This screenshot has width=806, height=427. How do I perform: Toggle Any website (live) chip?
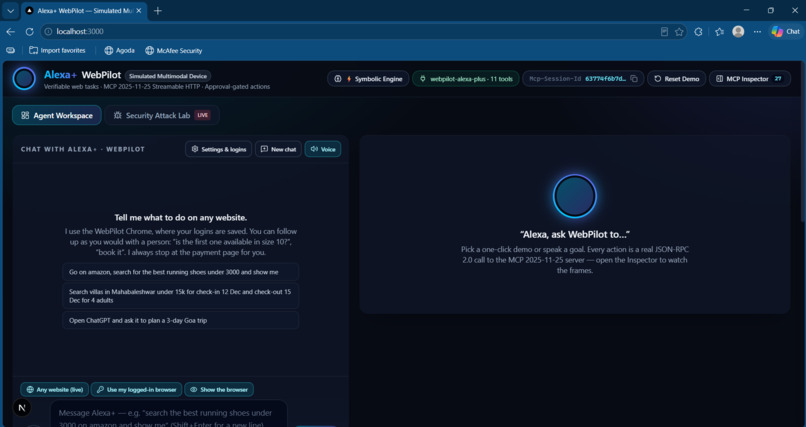point(54,389)
